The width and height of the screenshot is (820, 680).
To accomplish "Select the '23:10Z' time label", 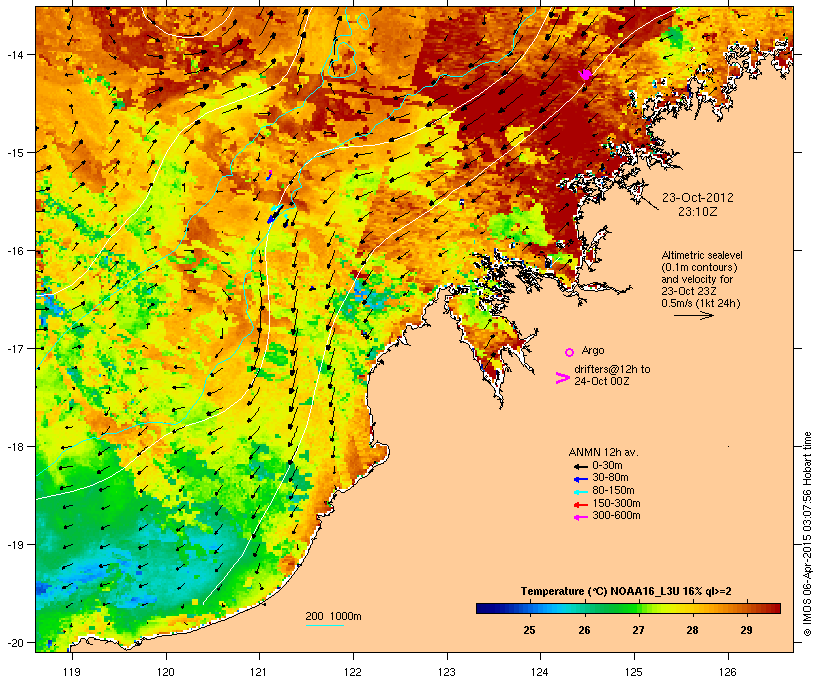I will 698,212.
